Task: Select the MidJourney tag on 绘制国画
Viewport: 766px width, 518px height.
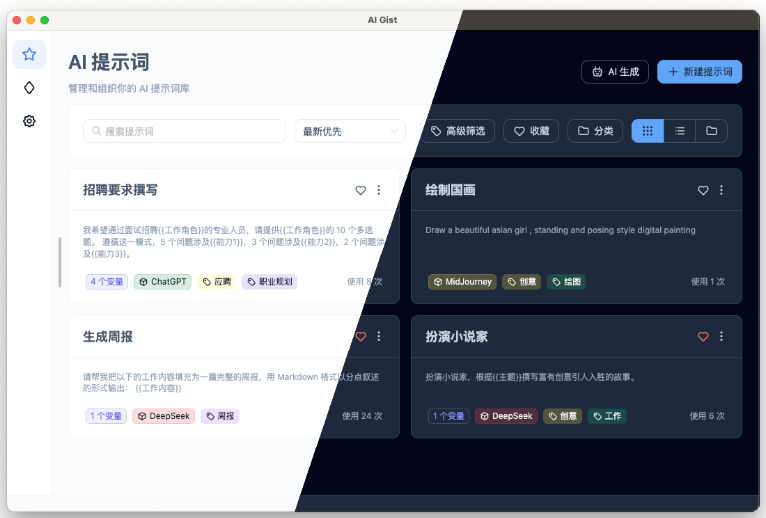Action: click(x=462, y=282)
